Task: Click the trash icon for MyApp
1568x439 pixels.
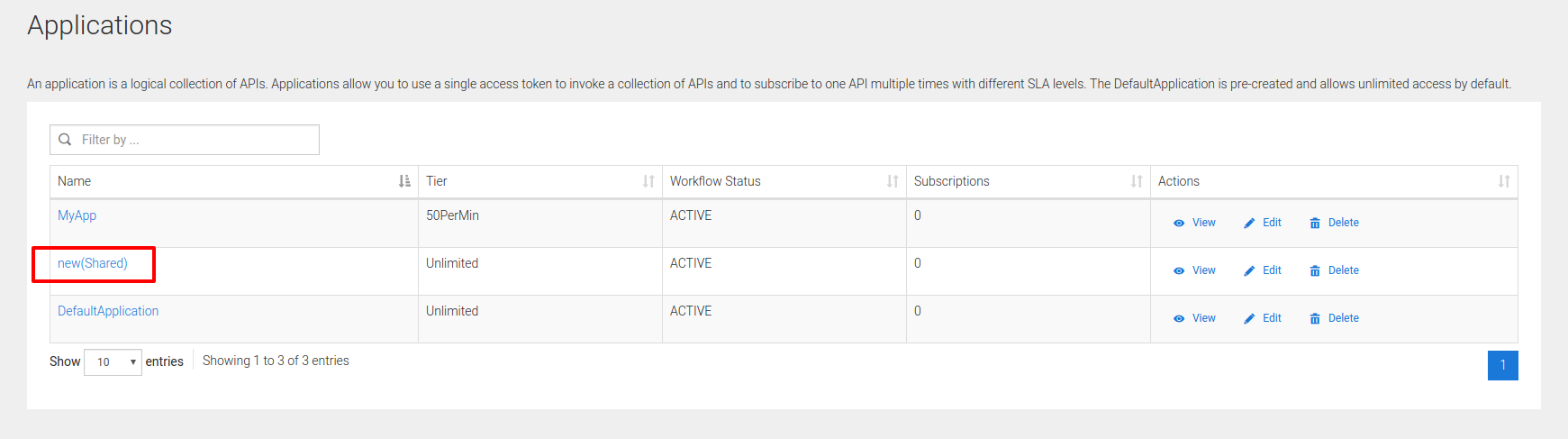Action: (x=1315, y=224)
